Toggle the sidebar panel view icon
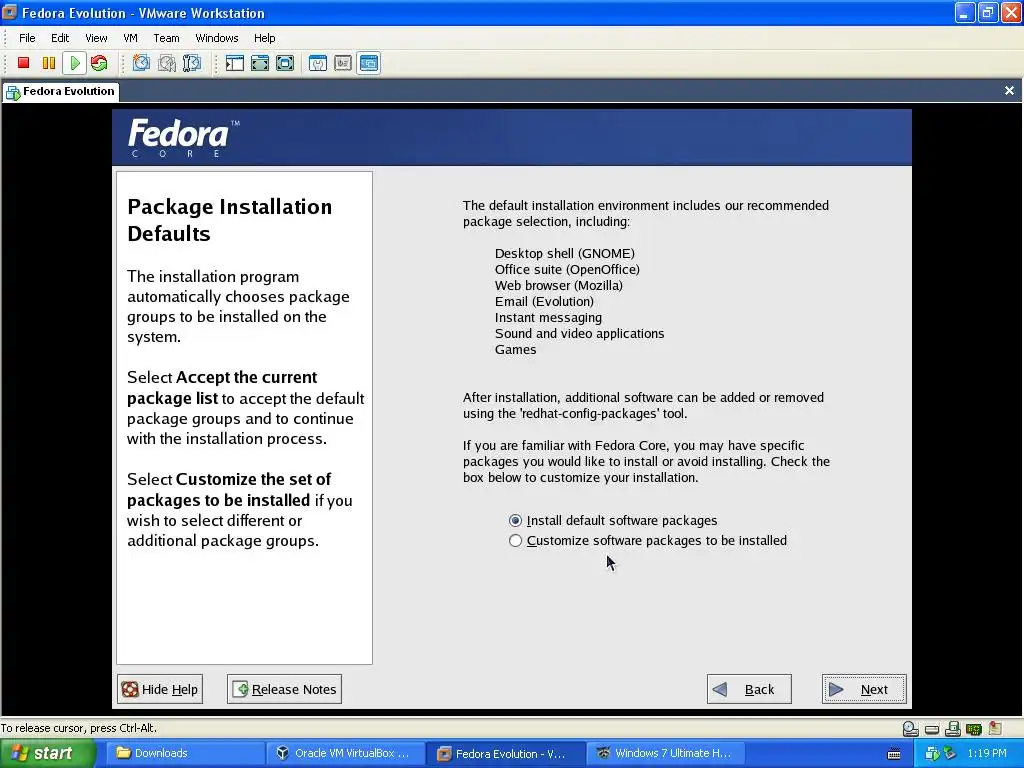 pyautogui.click(x=234, y=63)
